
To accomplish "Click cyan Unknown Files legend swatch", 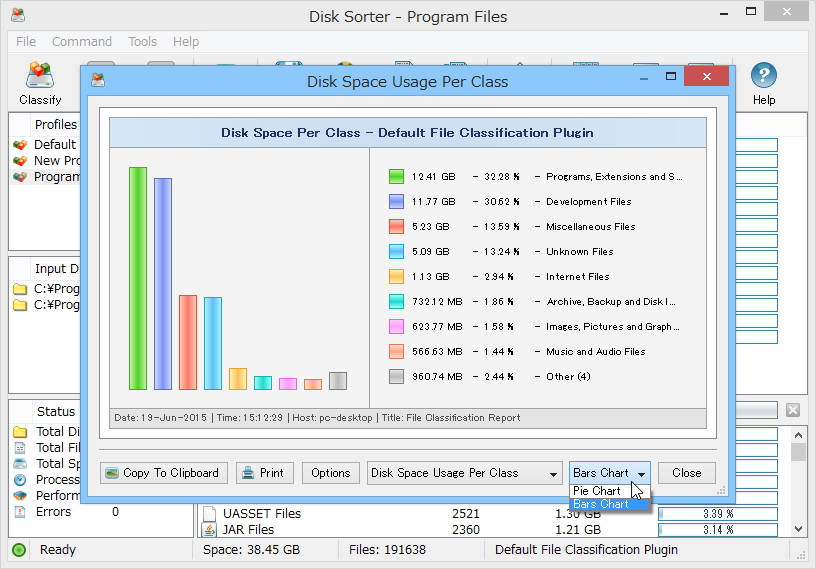I will point(396,251).
